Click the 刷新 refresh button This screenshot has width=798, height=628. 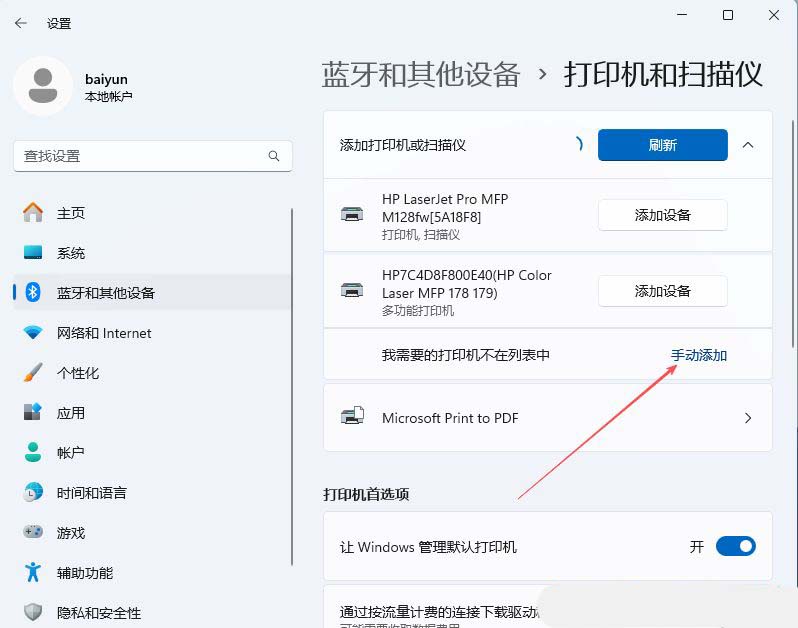point(663,145)
